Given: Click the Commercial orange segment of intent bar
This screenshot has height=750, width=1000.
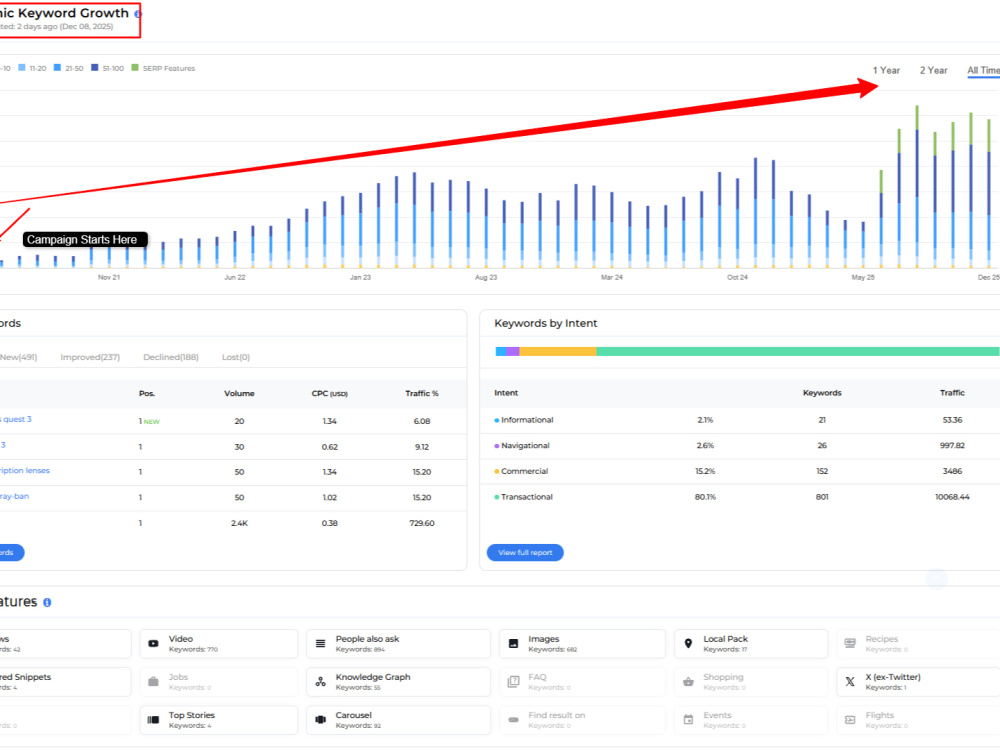Looking at the screenshot, I should tap(558, 351).
